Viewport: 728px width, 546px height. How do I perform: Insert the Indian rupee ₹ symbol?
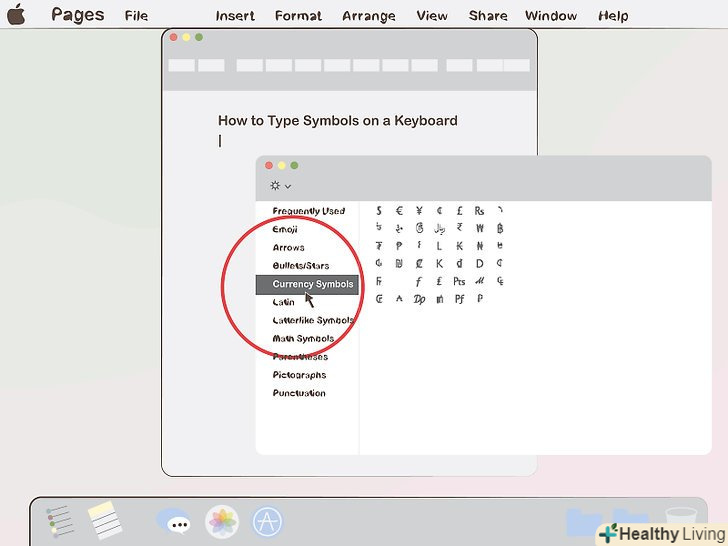pyautogui.click(x=460, y=228)
